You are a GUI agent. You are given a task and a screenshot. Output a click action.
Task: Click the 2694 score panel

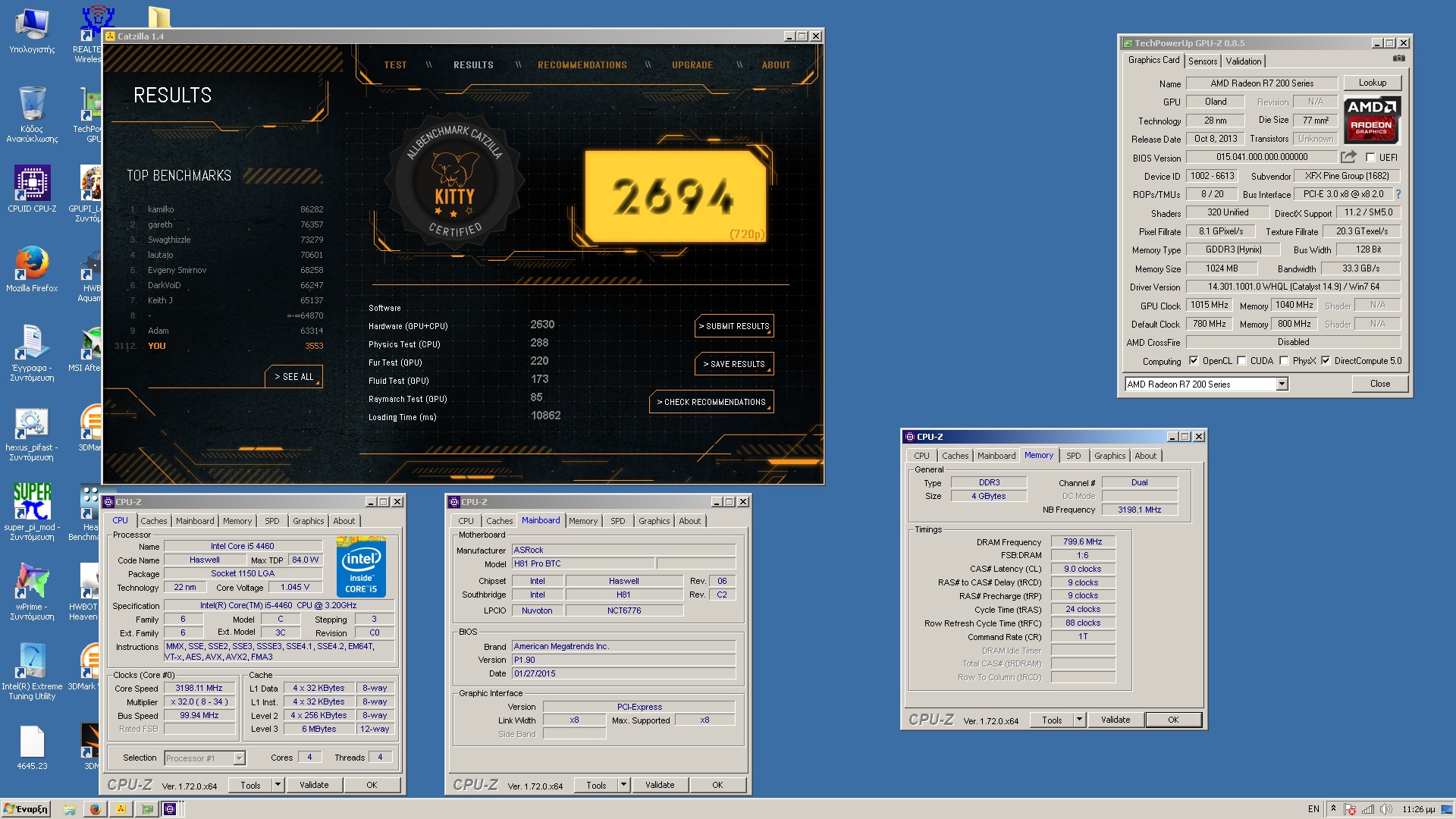pyautogui.click(x=675, y=196)
